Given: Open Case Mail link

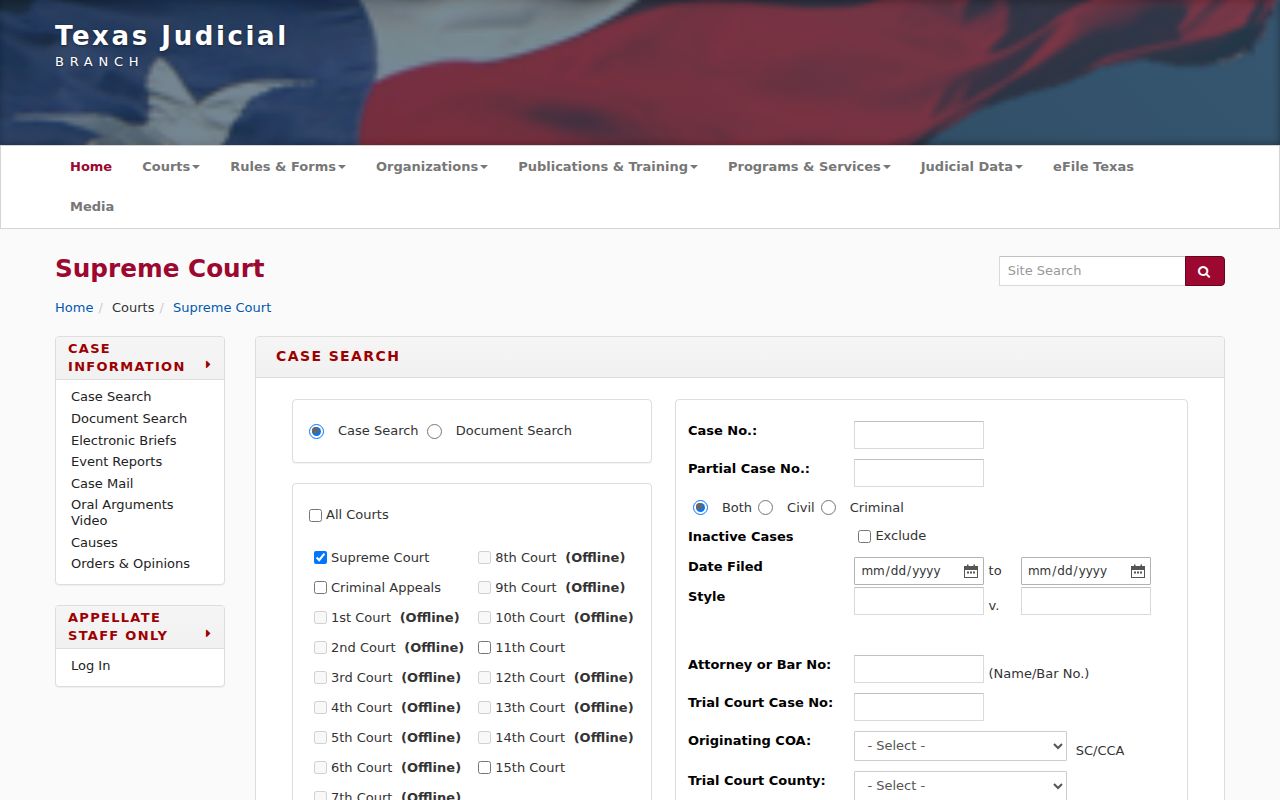Looking at the screenshot, I should (102, 484).
